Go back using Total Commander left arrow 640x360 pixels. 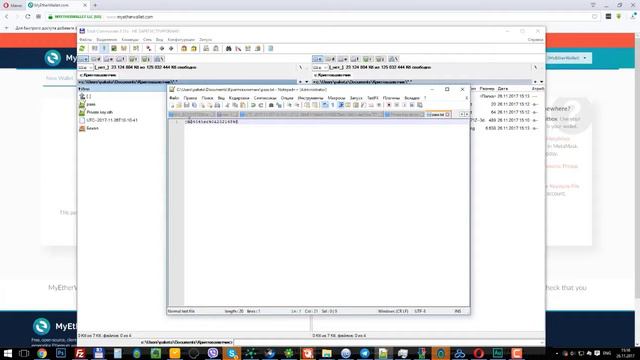click(x=162, y=49)
